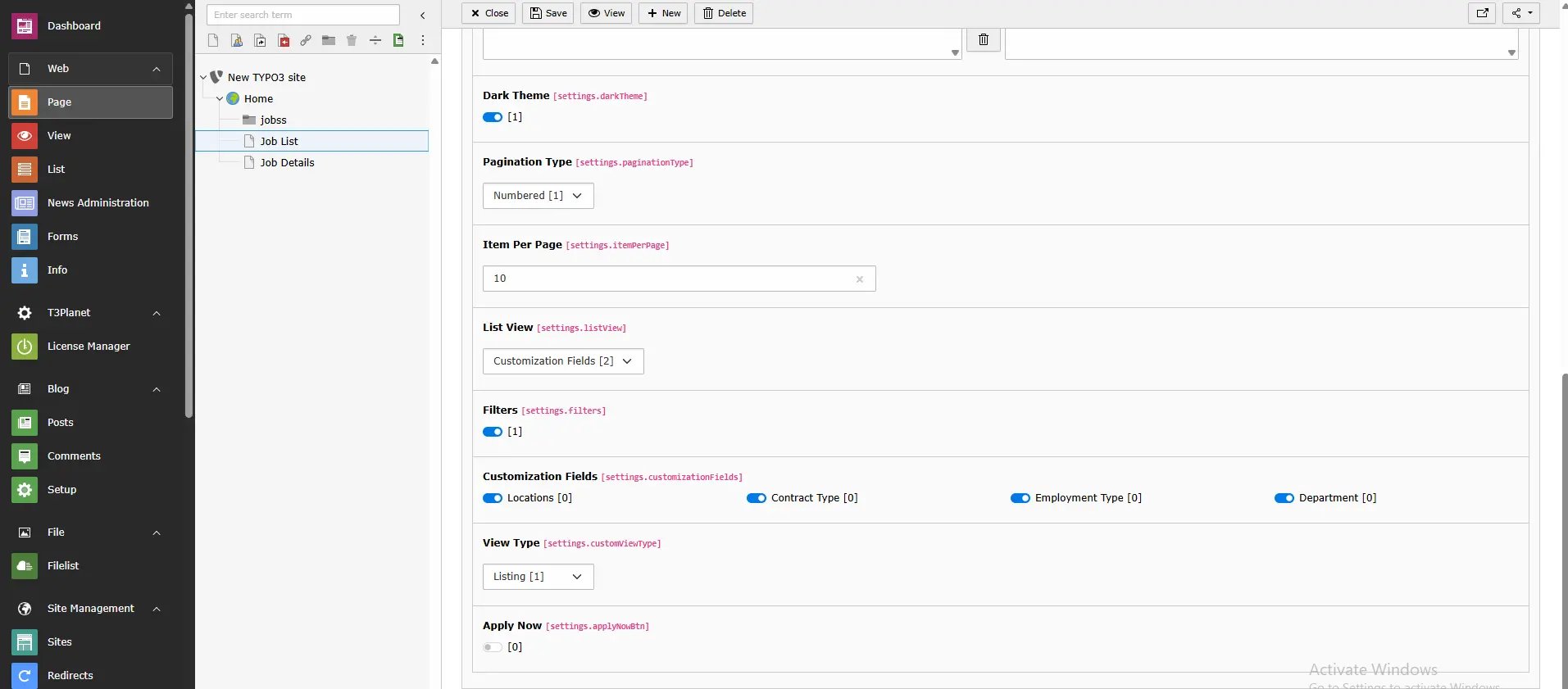Select Job Details page in tree
The image size is (1568, 689).
(x=287, y=162)
